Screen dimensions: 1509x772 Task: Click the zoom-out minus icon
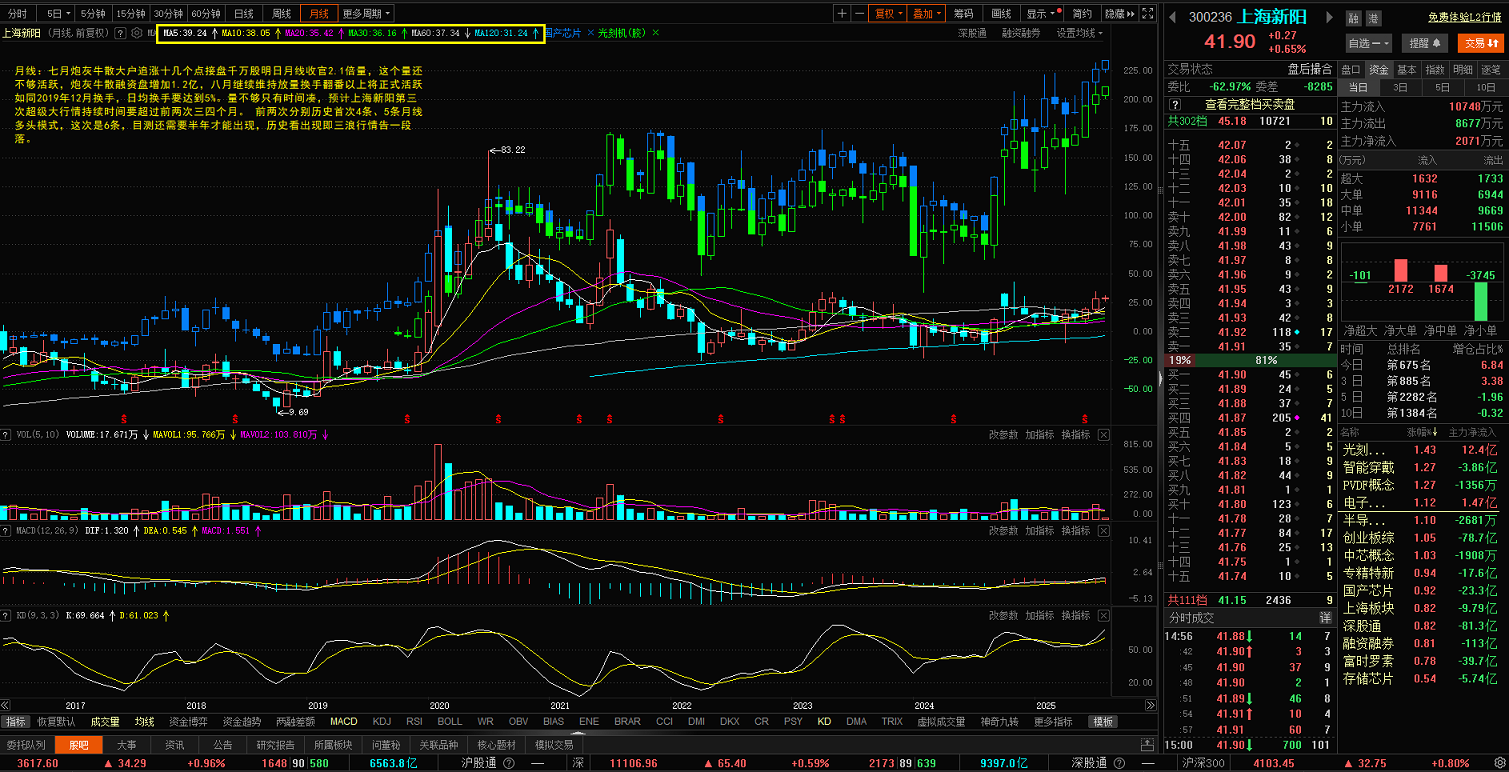point(859,13)
